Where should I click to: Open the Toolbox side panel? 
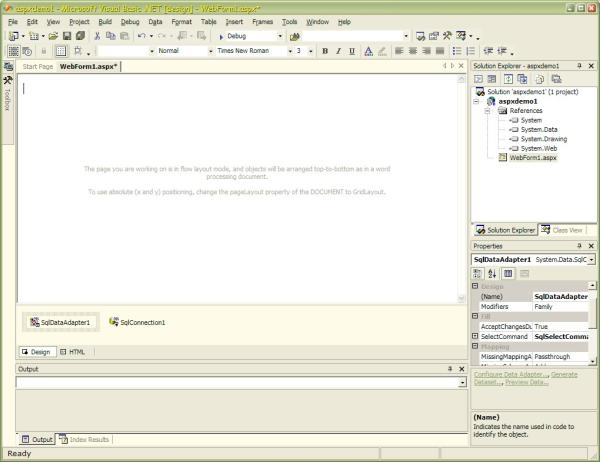tap(8, 94)
